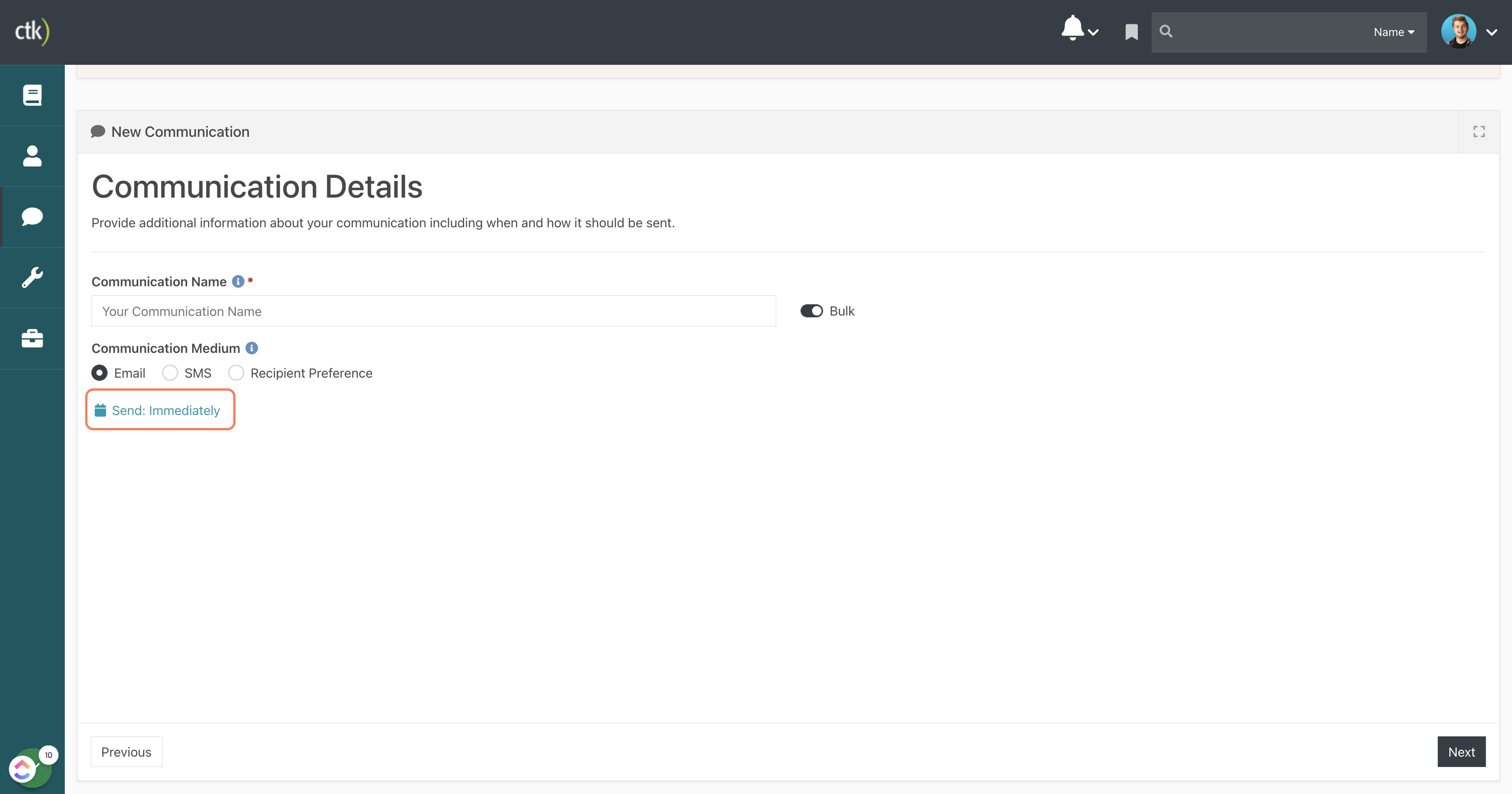
Task: Click the ctk logo in the header
Action: point(31,31)
